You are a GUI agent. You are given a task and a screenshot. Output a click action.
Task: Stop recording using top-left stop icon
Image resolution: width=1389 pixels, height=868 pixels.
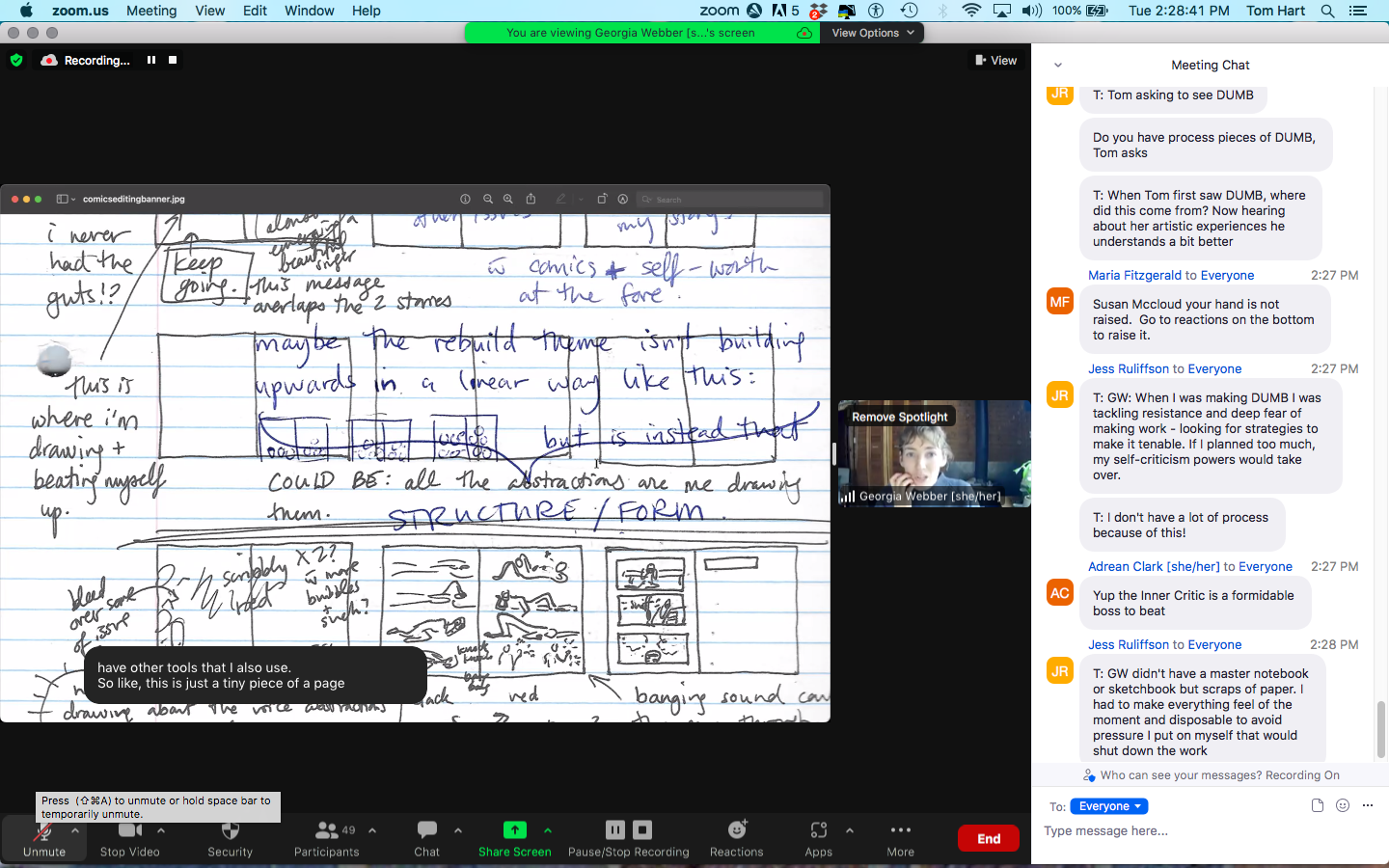(x=173, y=60)
